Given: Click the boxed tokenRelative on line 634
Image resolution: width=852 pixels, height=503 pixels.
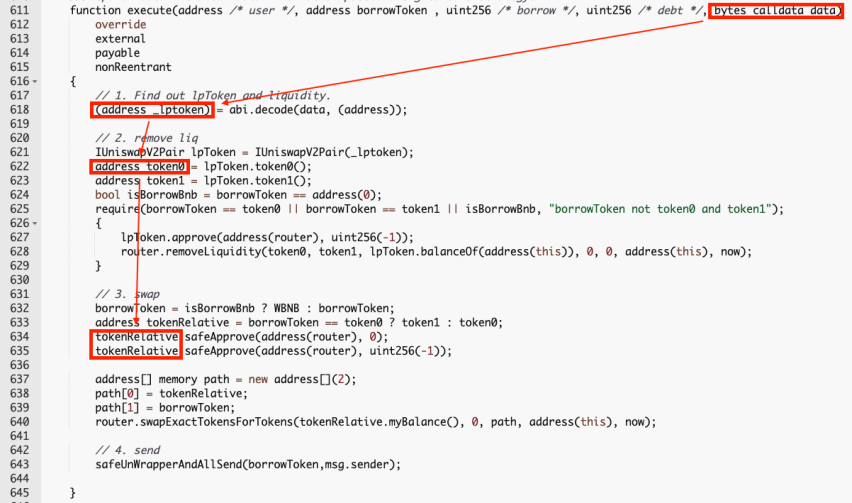Looking at the screenshot, I should pos(136,337).
